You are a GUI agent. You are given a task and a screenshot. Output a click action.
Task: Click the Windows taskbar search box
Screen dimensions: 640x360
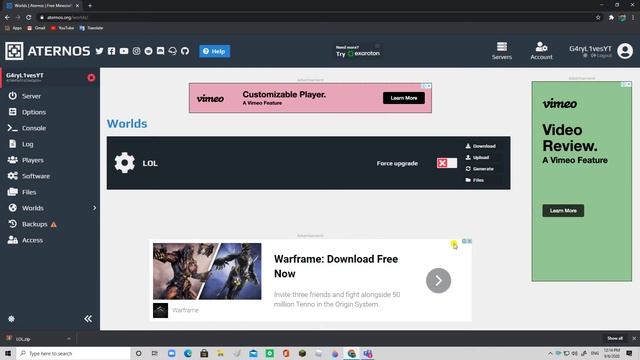(73, 353)
